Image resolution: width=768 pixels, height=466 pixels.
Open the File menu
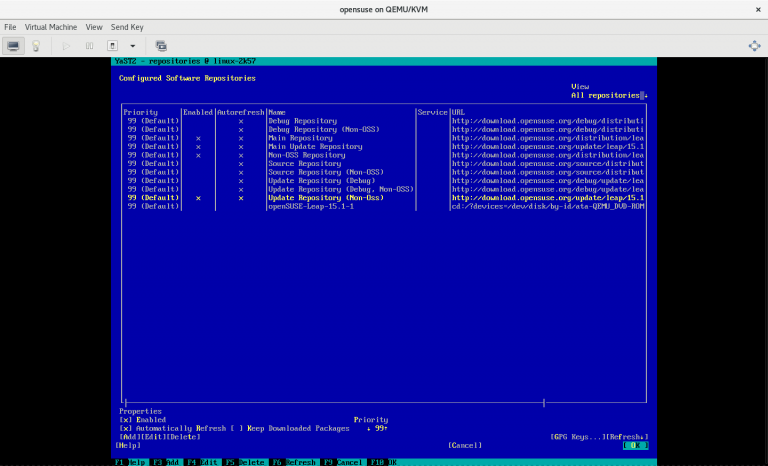pyautogui.click(x=10, y=27)
